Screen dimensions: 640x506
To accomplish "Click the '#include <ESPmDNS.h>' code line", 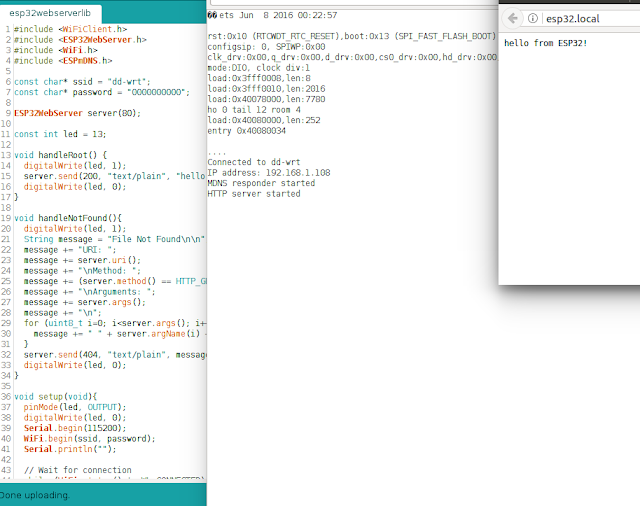I will pos(63,61).
